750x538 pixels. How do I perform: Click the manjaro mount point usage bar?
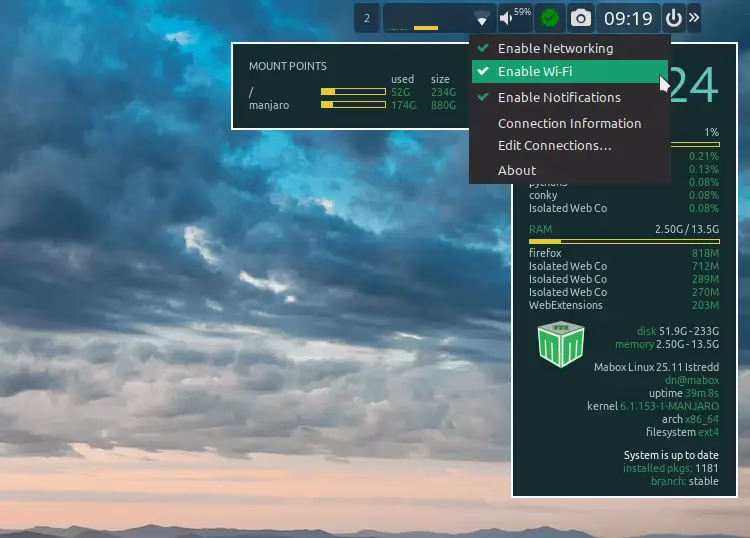coord(353,104)
